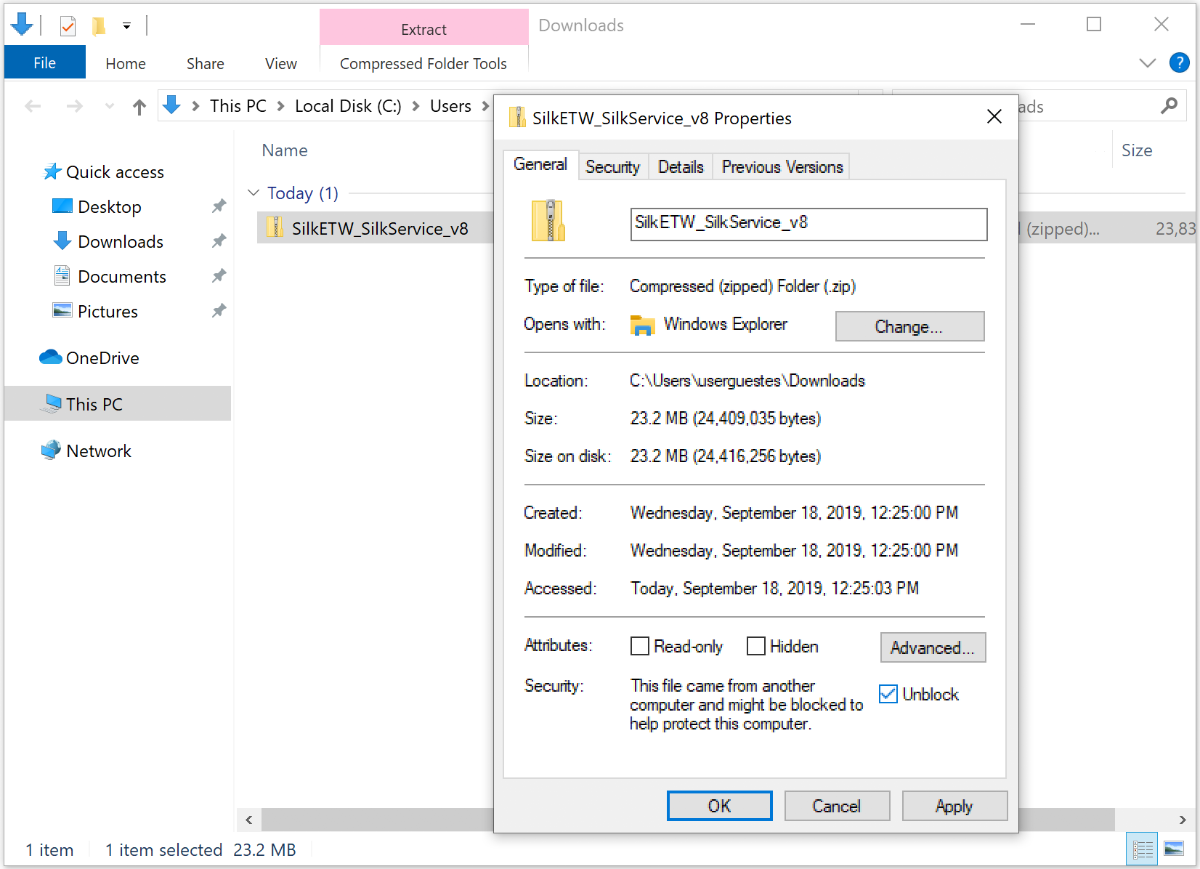Click This PC in the address bar

[x=238, y=106]
